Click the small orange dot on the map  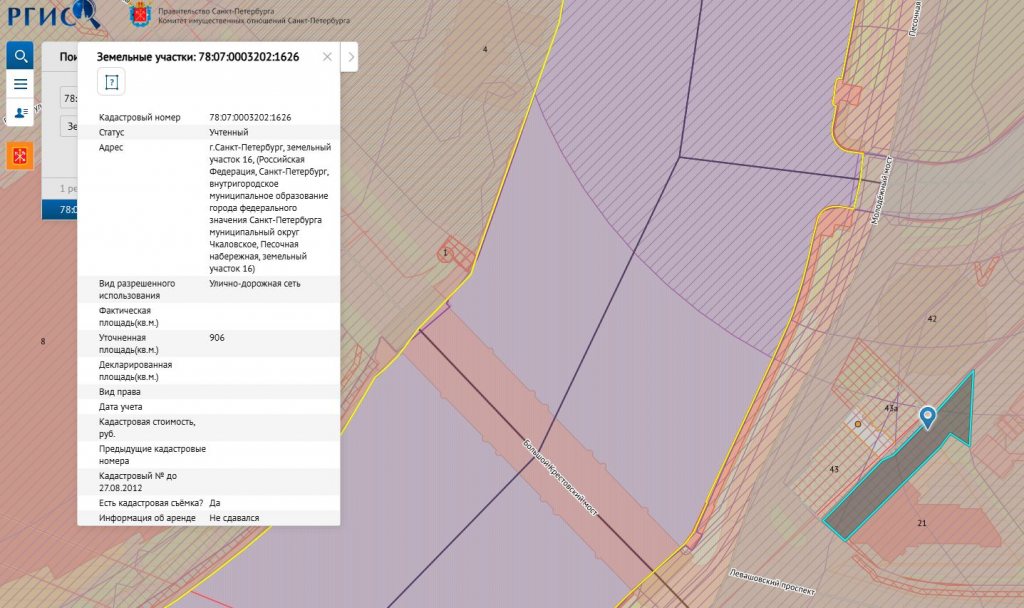(857, 424)
